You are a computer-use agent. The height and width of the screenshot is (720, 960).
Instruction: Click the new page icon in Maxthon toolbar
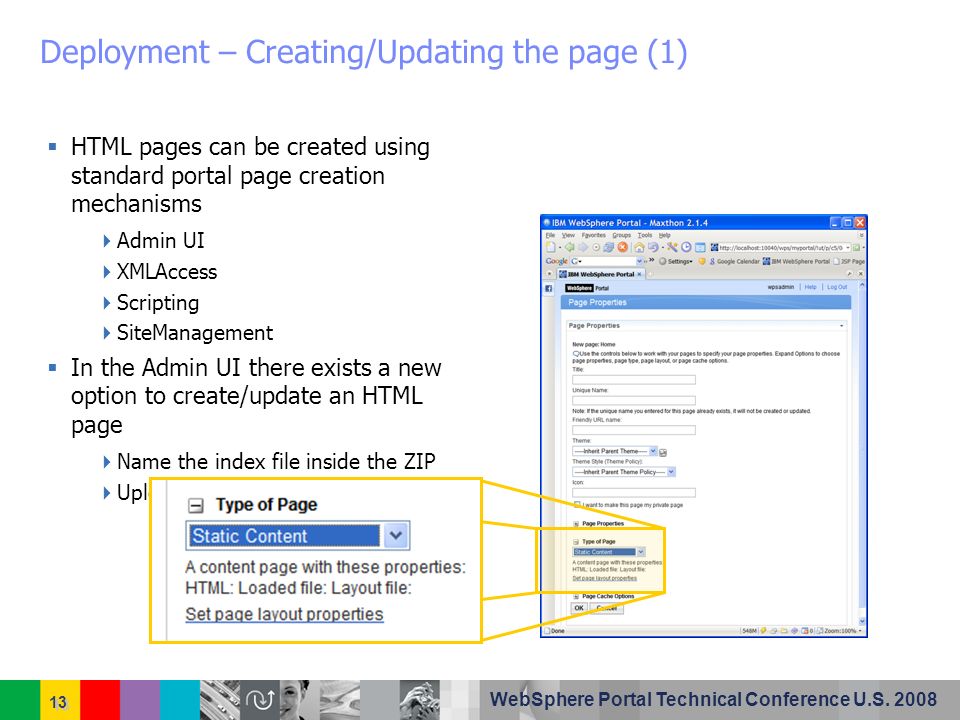coord(550,247)
